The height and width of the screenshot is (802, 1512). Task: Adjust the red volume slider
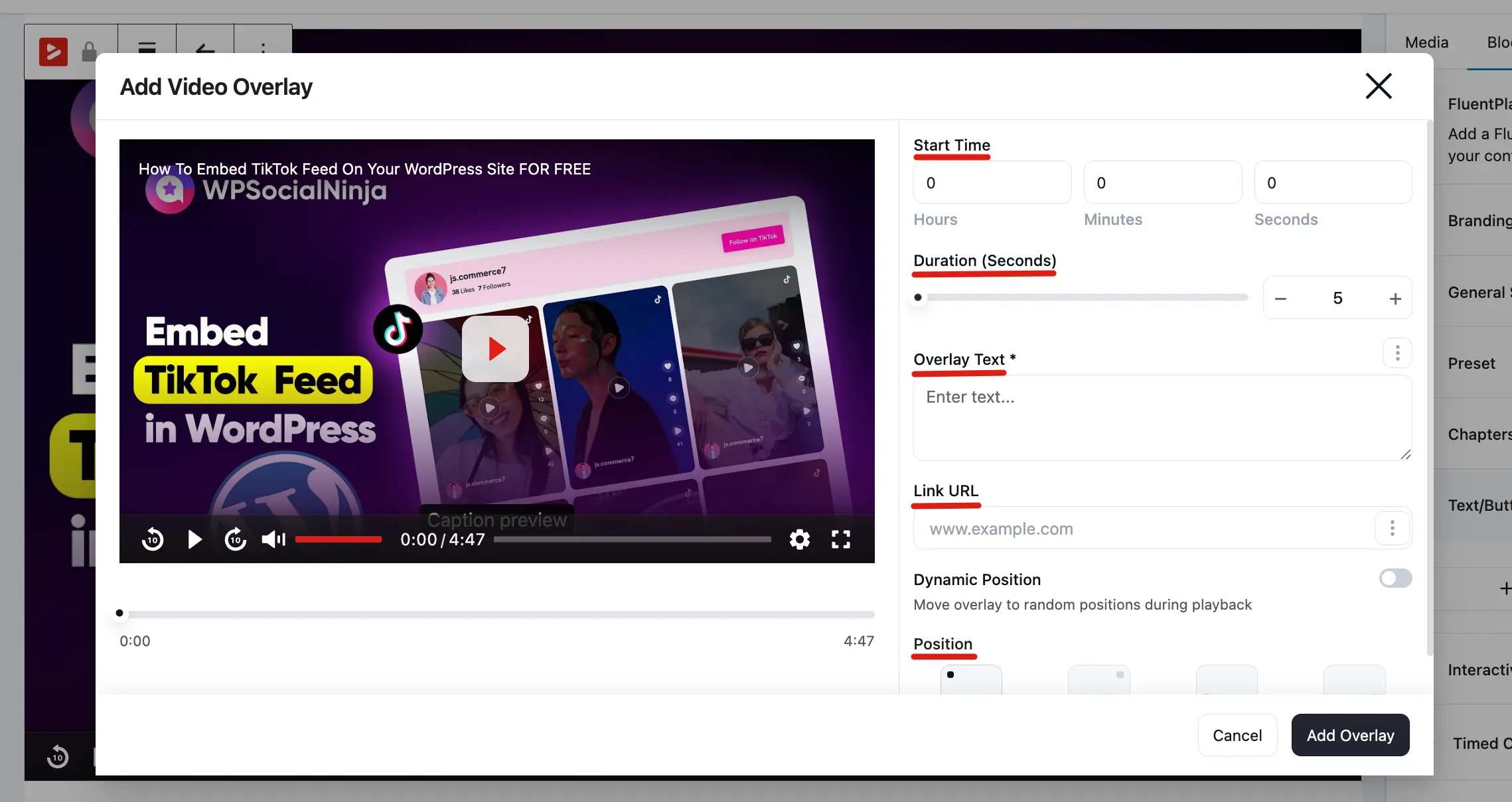click(x=339, y=539)
